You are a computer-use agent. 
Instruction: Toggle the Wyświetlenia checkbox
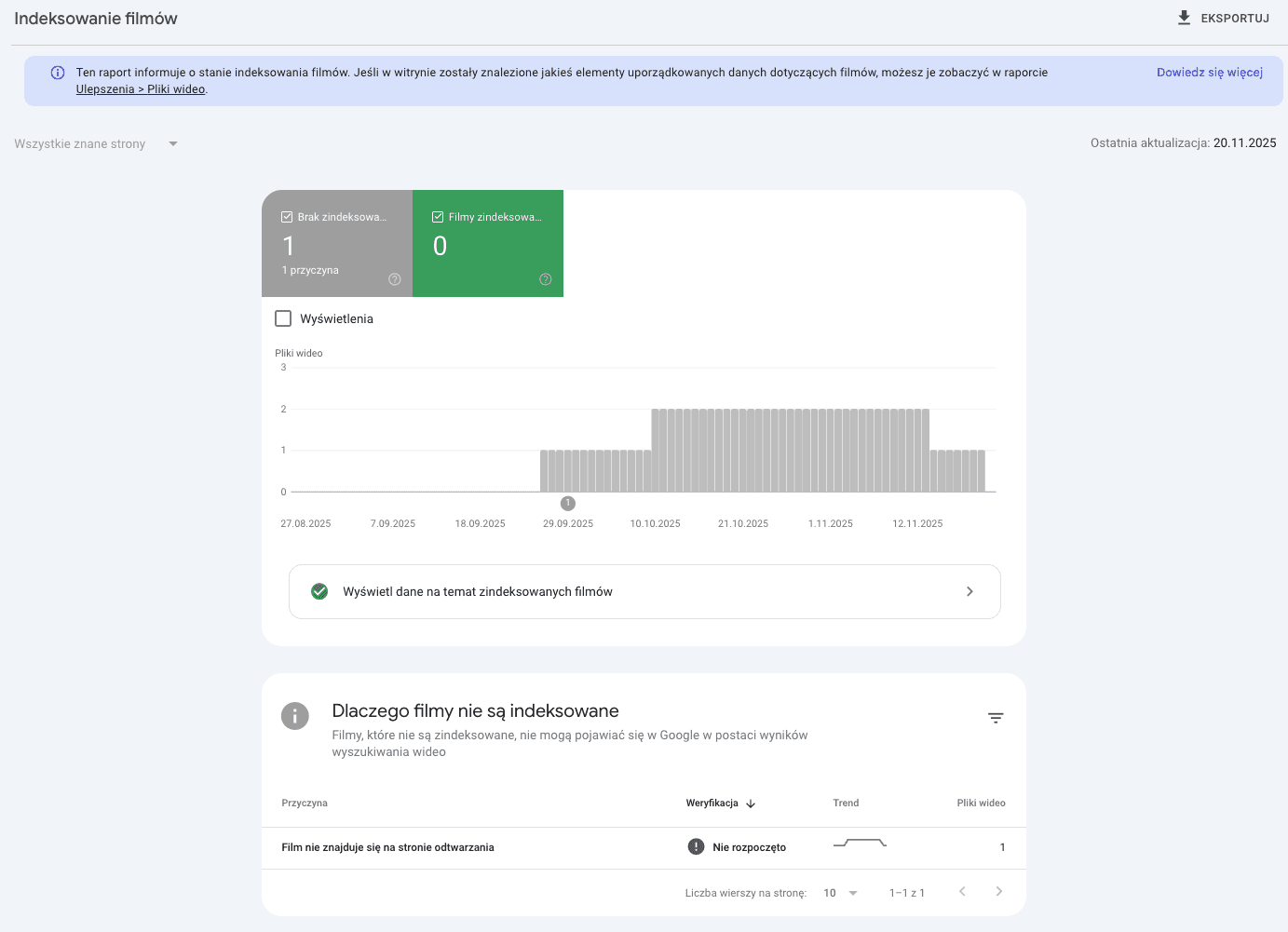pyautogui.click(x=283, y=318)
